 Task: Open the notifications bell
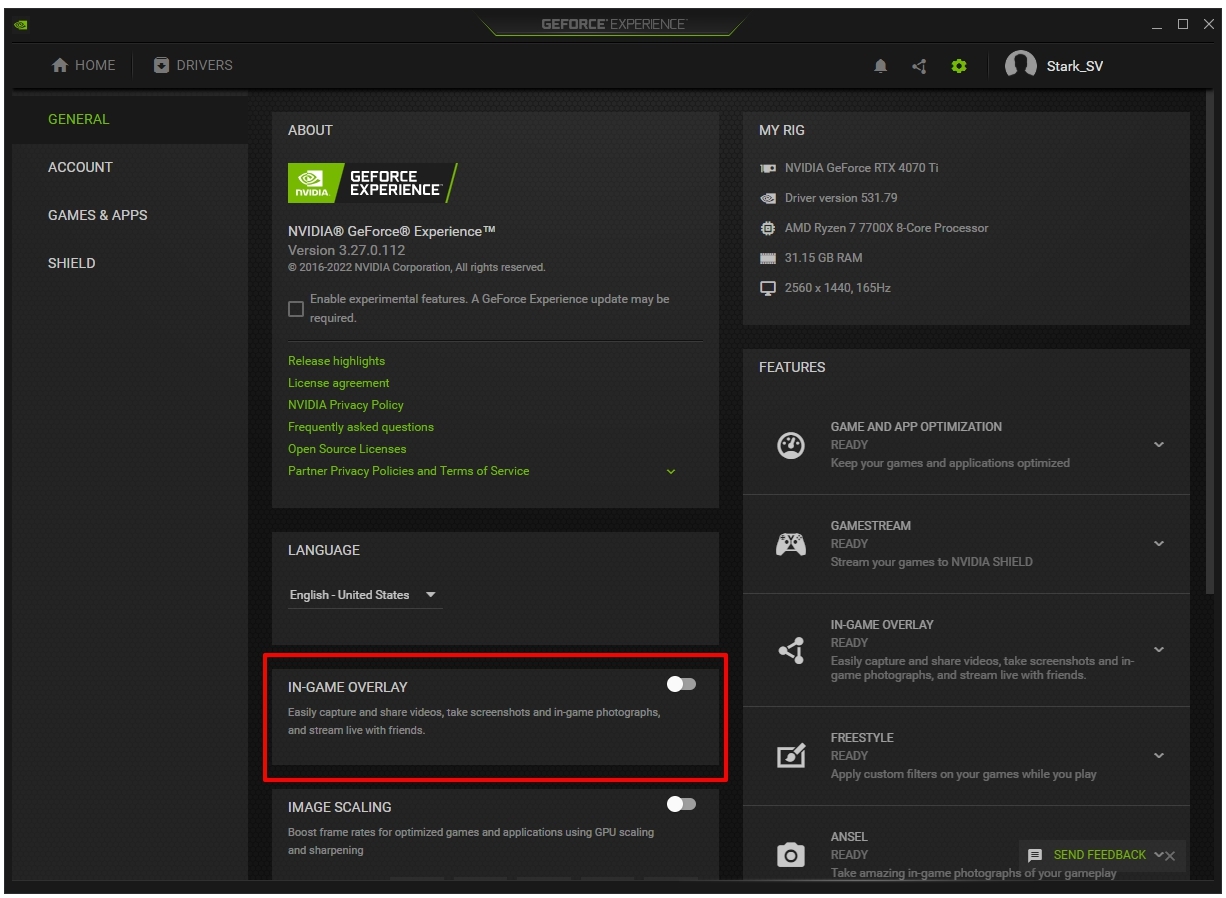[x=880, y=66]
